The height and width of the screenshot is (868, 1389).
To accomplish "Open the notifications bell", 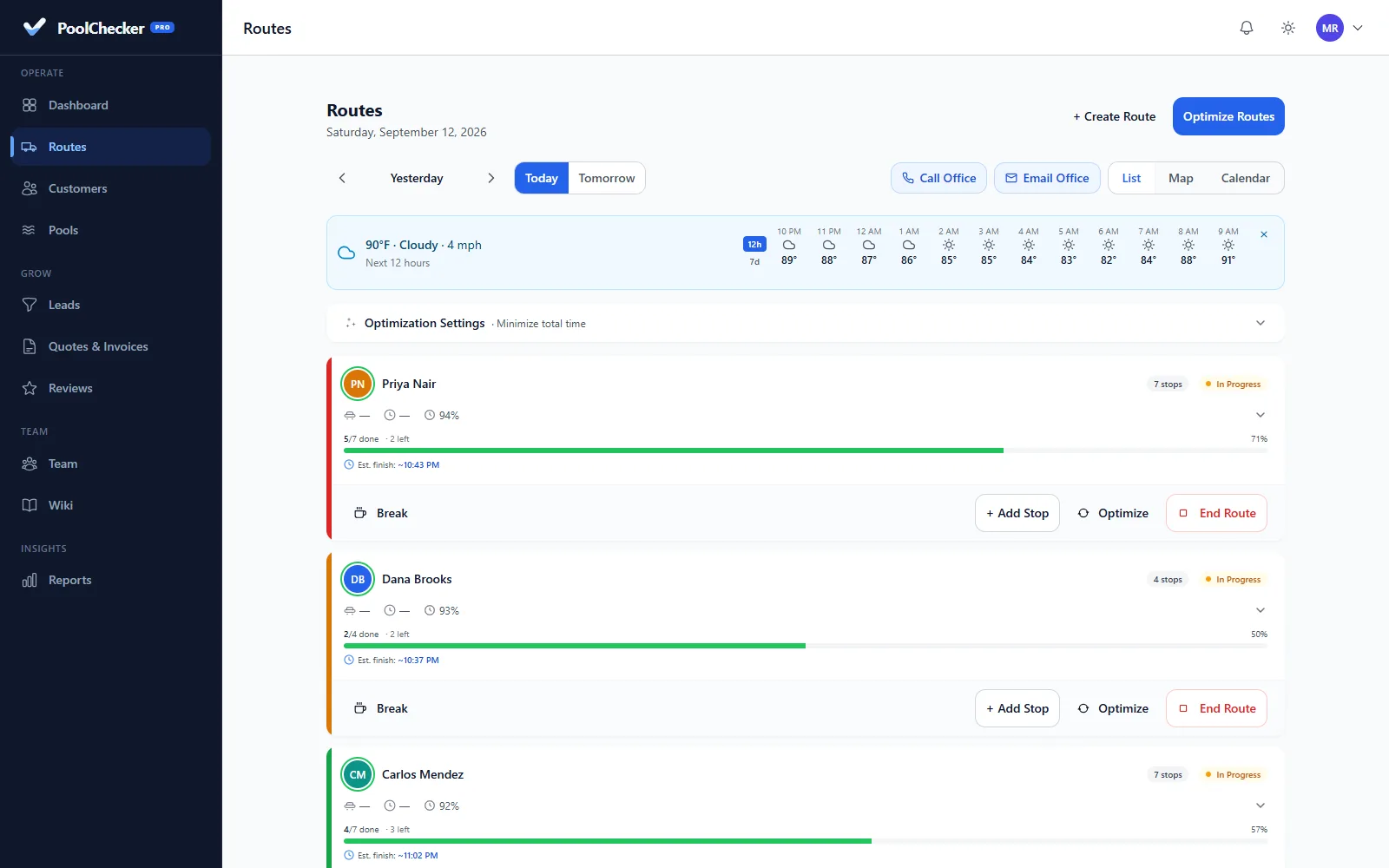I will [1247, 28].
